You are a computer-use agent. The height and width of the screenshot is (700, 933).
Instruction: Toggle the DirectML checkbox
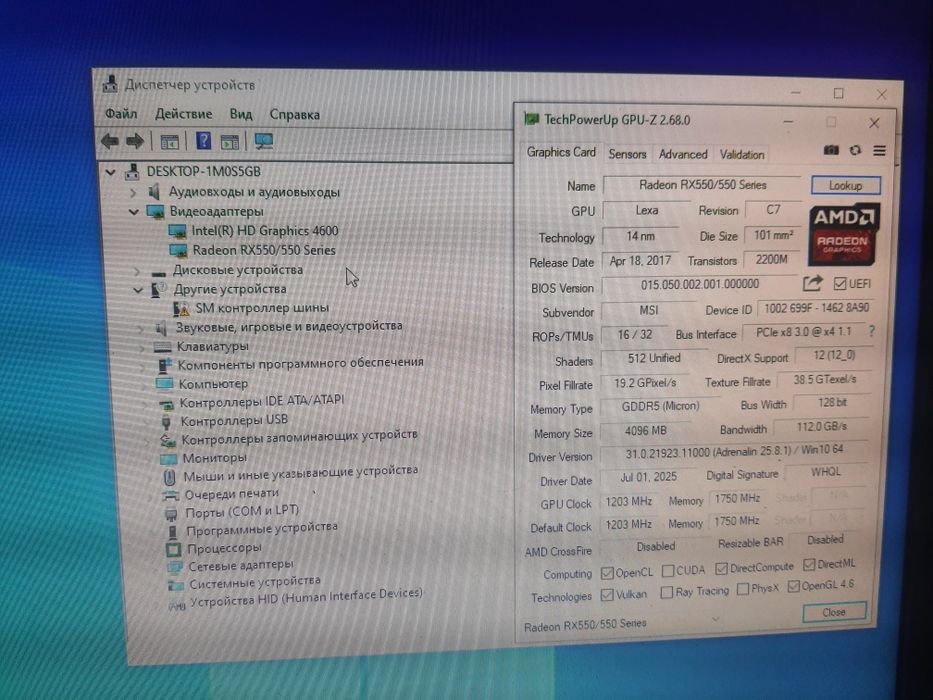tap(809, 564)
